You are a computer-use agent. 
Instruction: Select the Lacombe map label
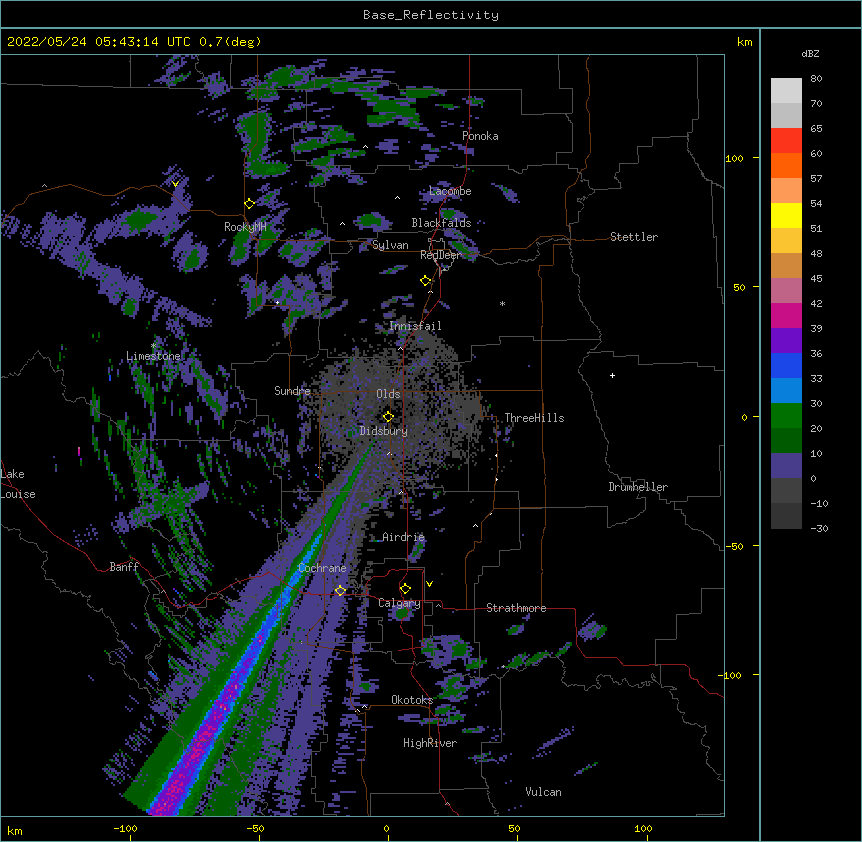[450, 191]
